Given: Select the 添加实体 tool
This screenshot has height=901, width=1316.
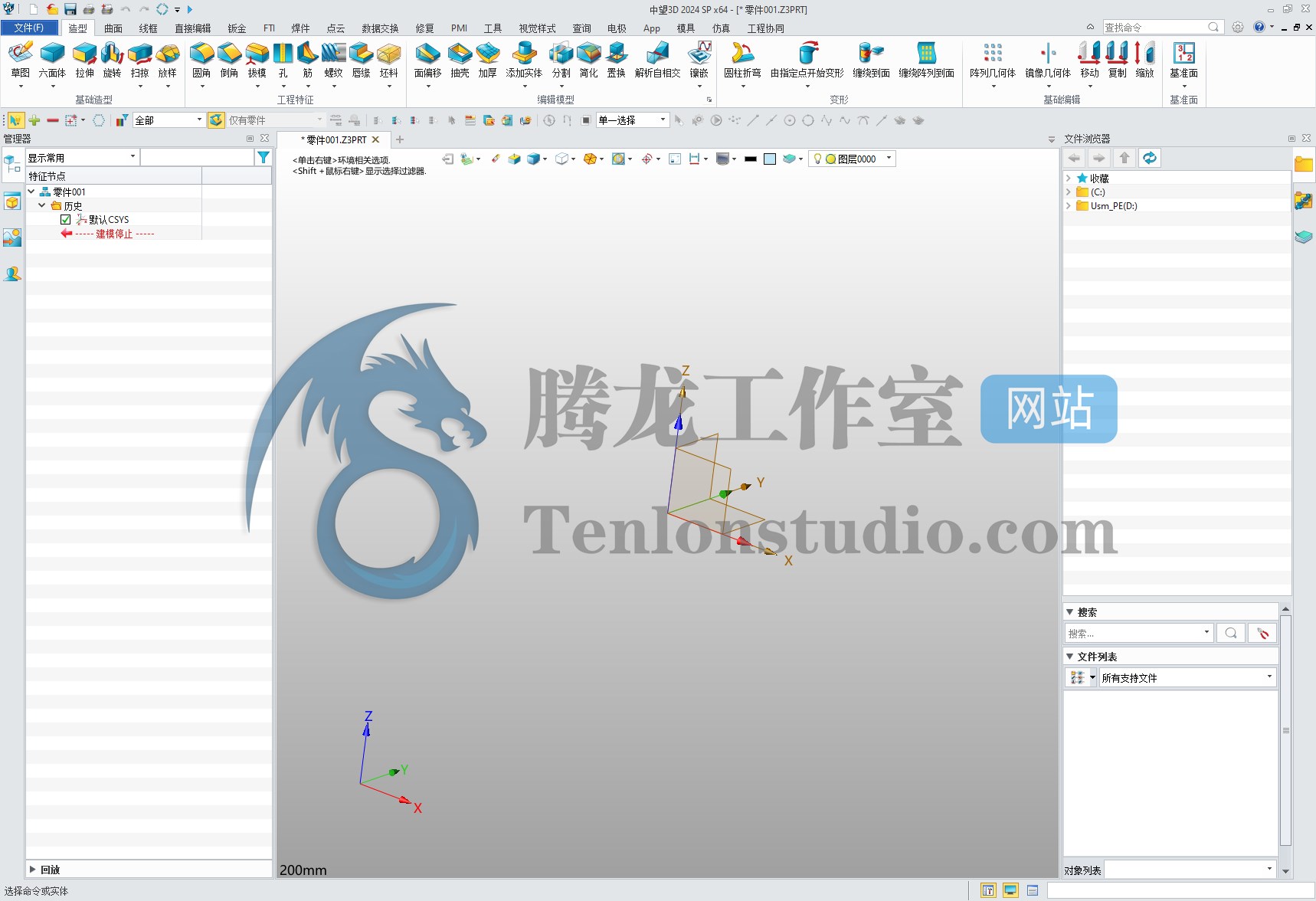Looking at the screenshot, I should click(524, 60).
